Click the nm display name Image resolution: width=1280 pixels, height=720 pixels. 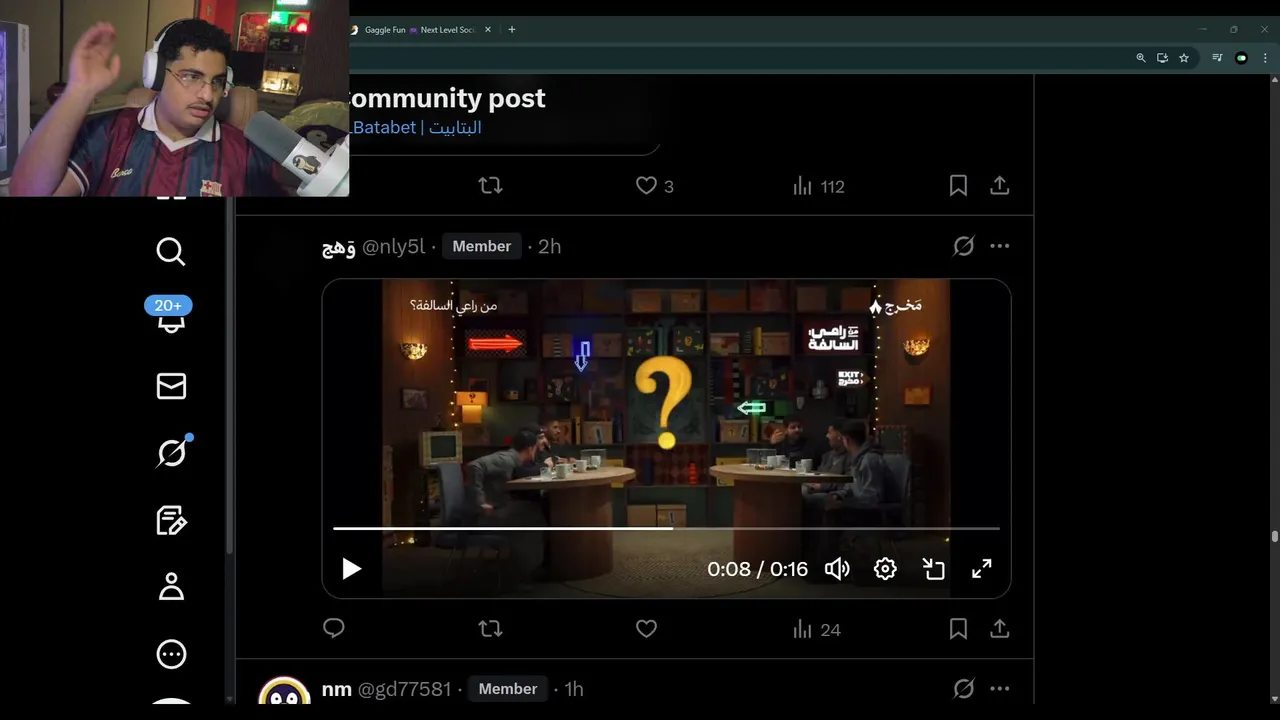pyautogui.click(x=337, y=689)
